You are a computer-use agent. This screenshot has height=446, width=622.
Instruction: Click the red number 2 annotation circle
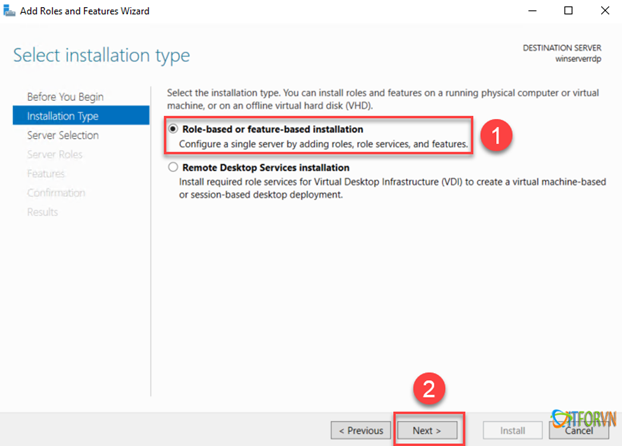tap(428, 387)
